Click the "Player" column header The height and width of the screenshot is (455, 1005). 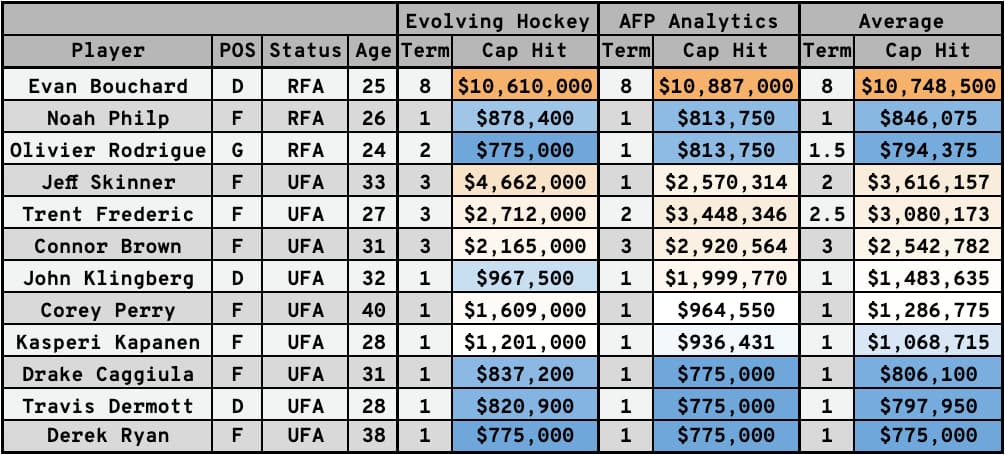click(x=108, y=51)
